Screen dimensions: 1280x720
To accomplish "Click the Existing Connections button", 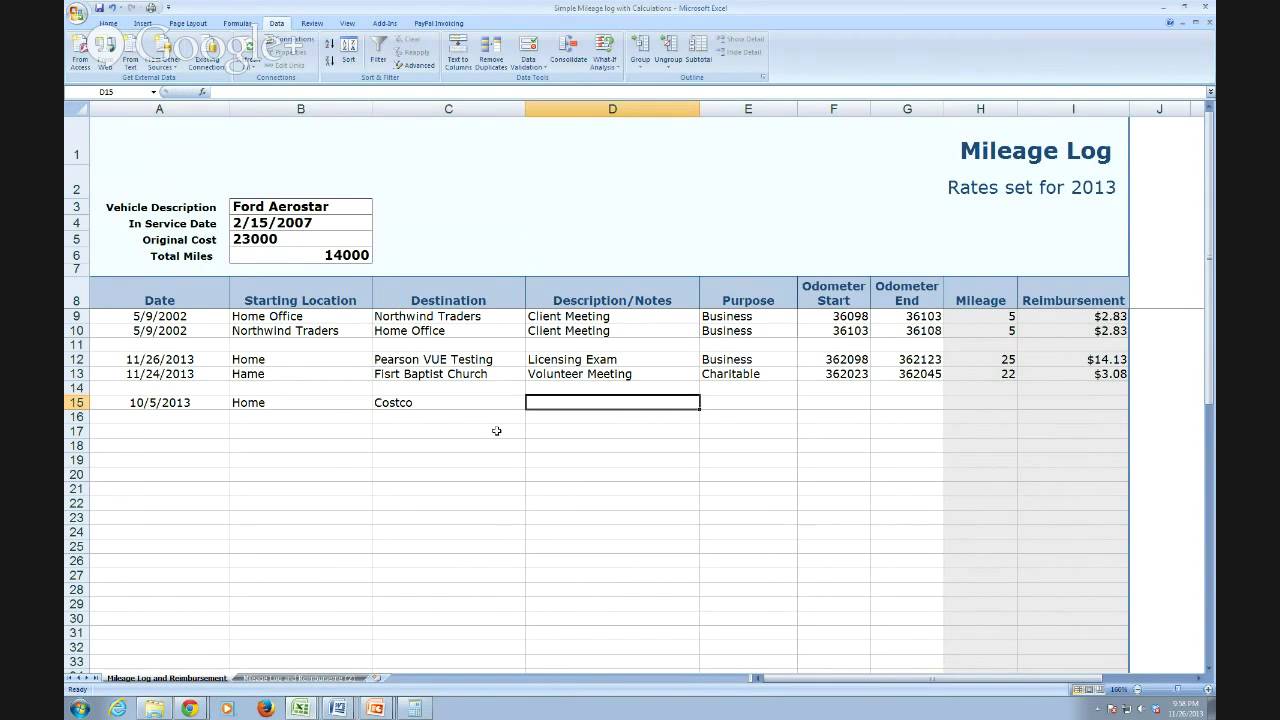I will coord(207,53).
